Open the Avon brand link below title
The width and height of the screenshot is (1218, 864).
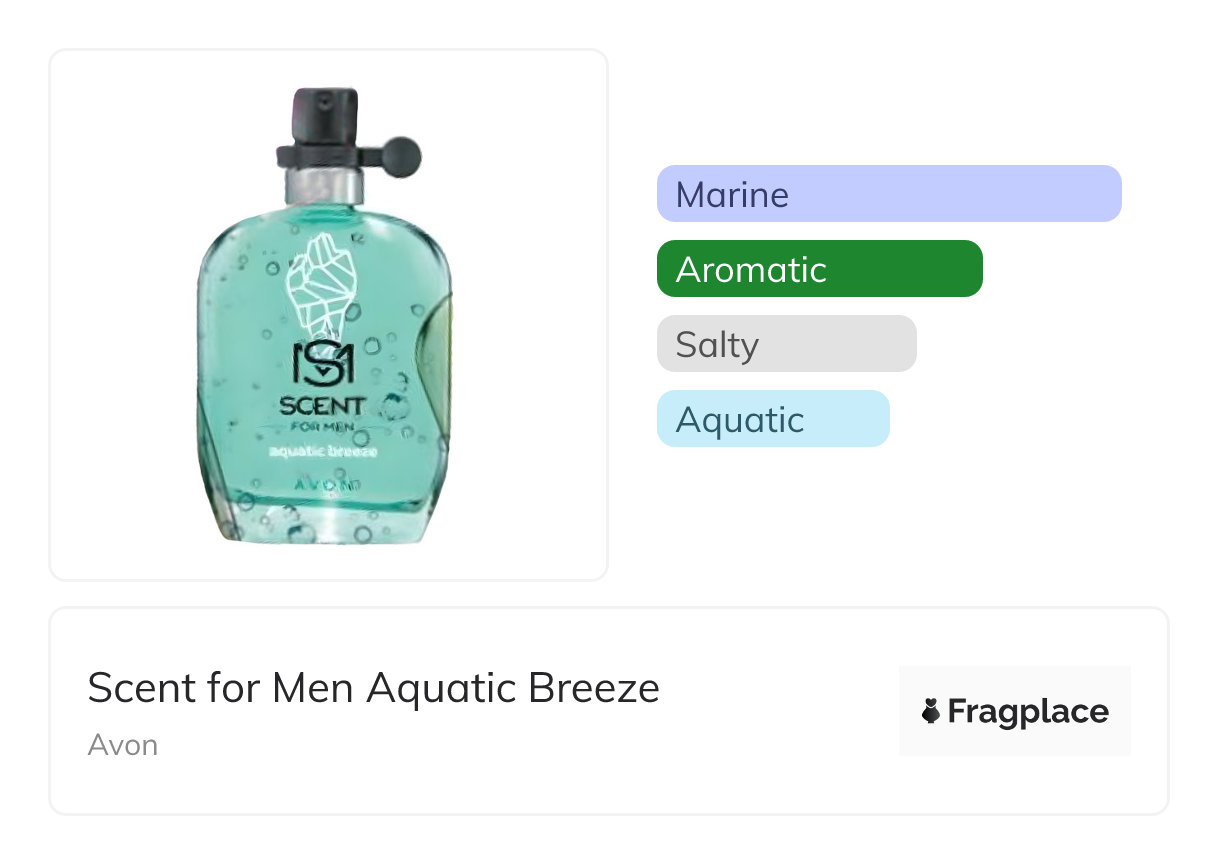point(123,745)
